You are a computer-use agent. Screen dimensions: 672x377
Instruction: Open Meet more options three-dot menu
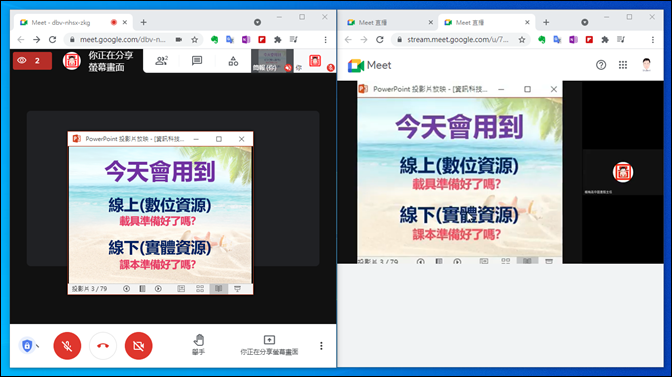pyautogui.click(x=321, y=346)
